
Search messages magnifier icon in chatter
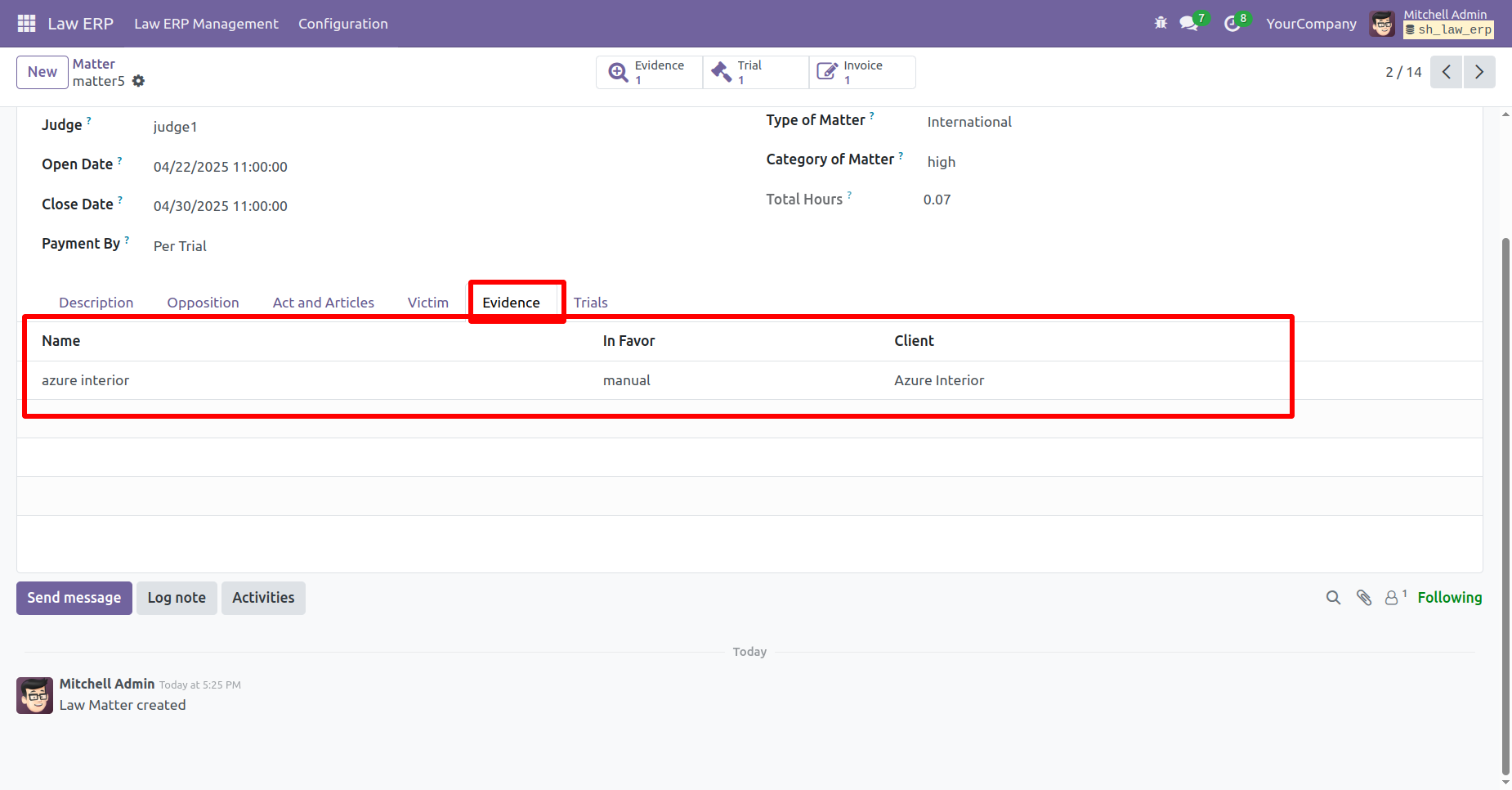[x=1333, y=598]
